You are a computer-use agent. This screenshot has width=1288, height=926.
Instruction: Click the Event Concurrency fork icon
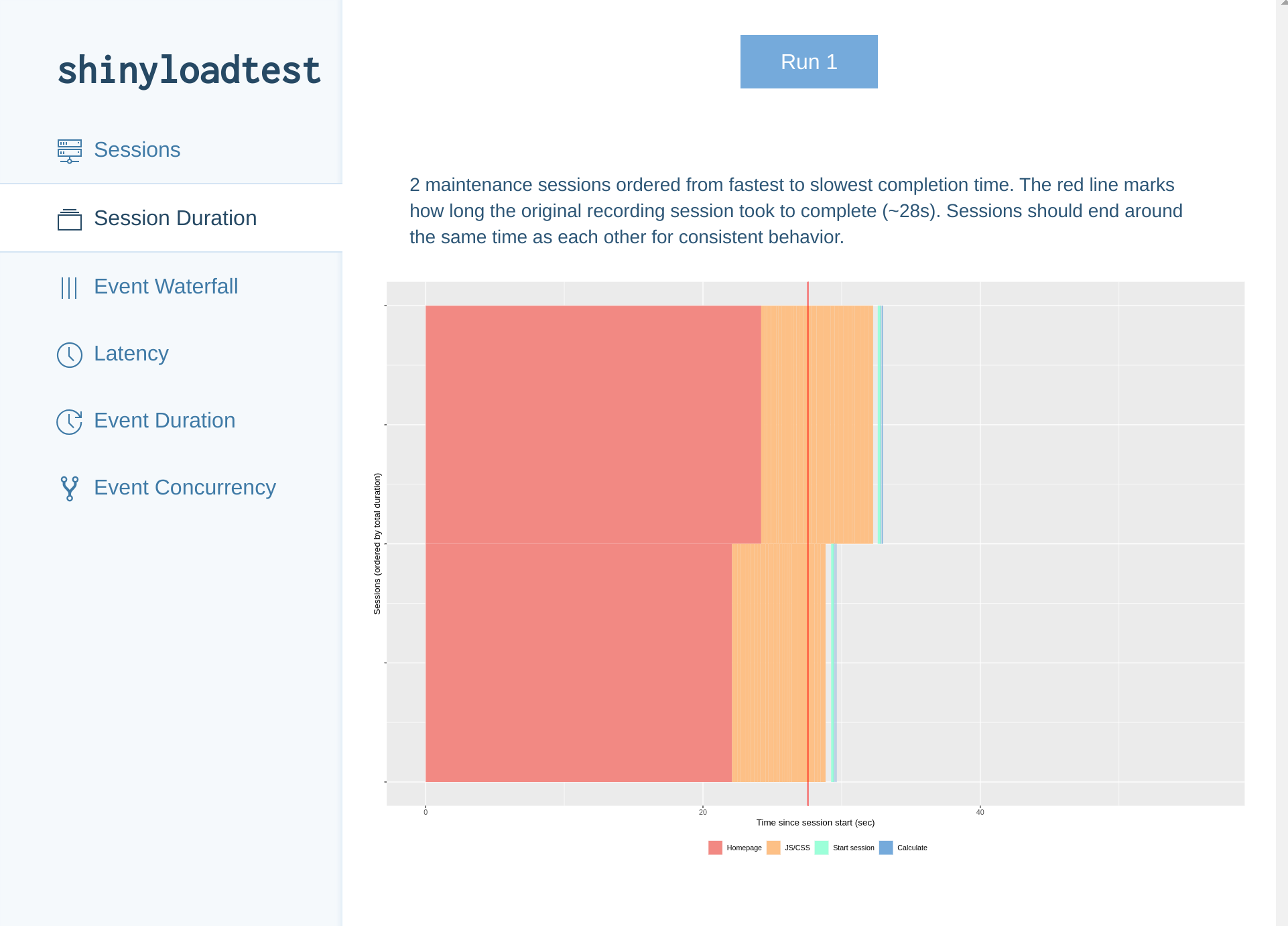69,488
